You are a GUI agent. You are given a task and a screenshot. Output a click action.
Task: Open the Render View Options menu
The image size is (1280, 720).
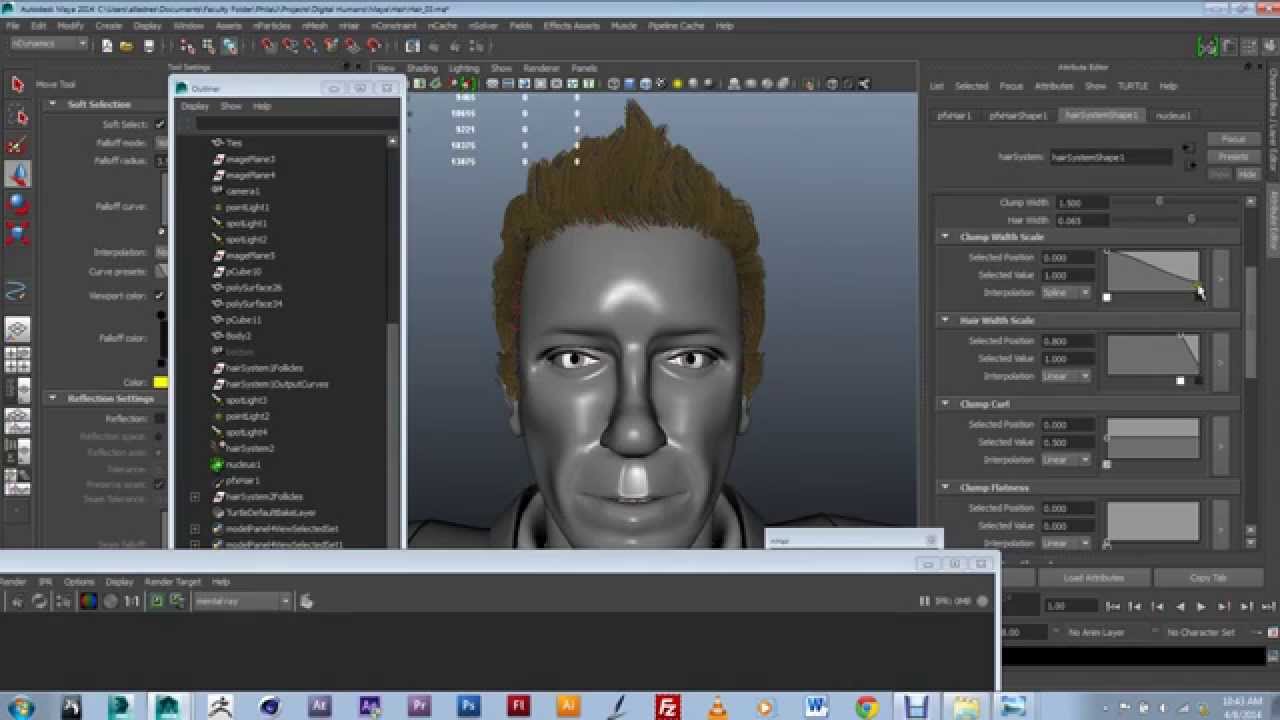[79, 582]
